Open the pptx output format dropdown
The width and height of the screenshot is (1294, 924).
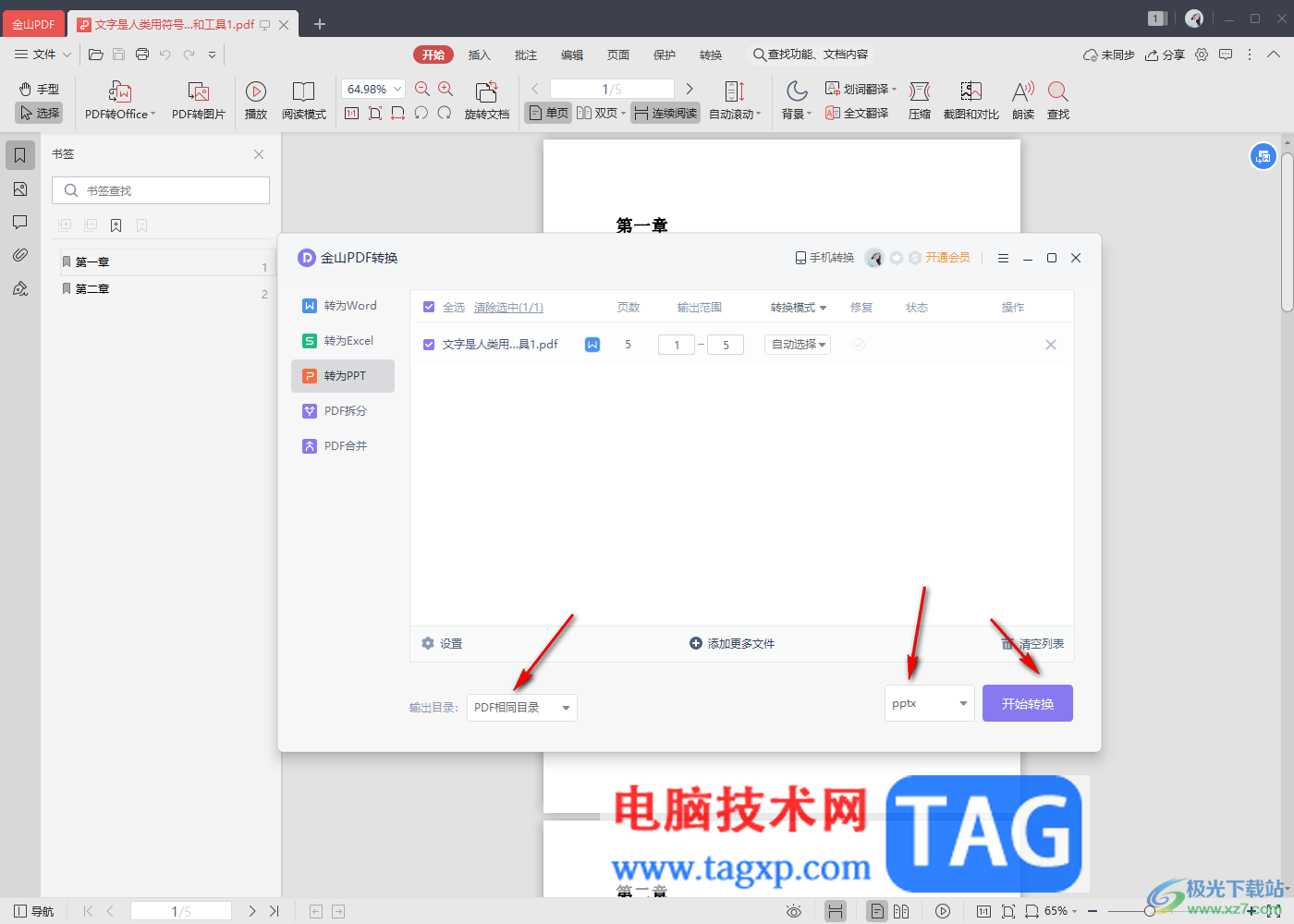click(x=930, y=703)
